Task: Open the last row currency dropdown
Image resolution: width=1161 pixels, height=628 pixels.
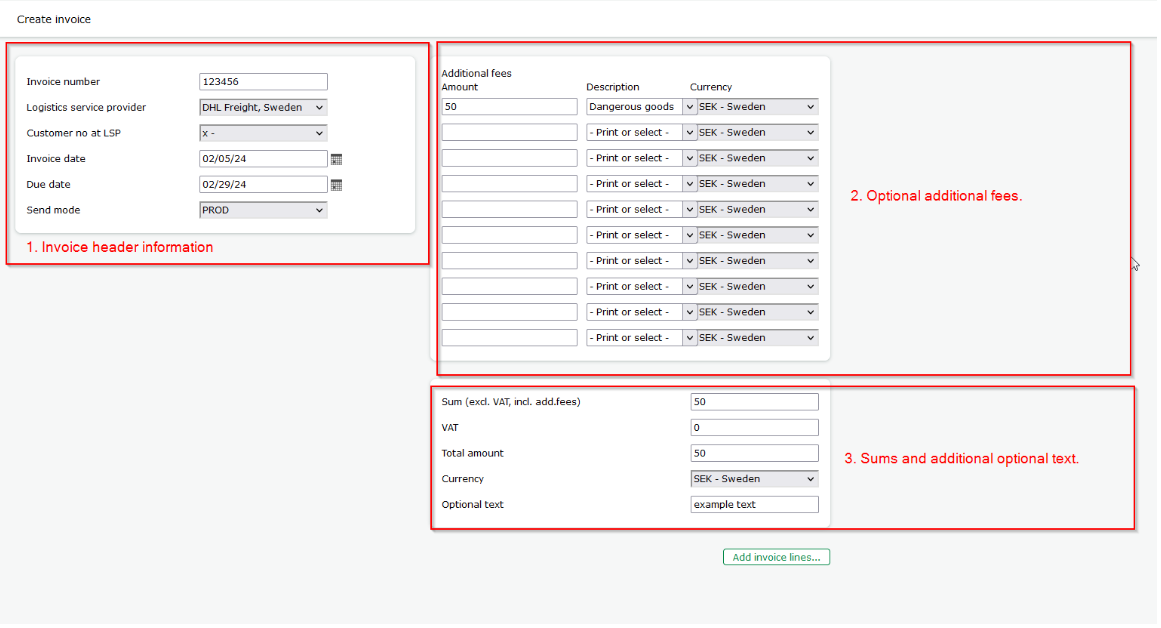Action: 757,338
